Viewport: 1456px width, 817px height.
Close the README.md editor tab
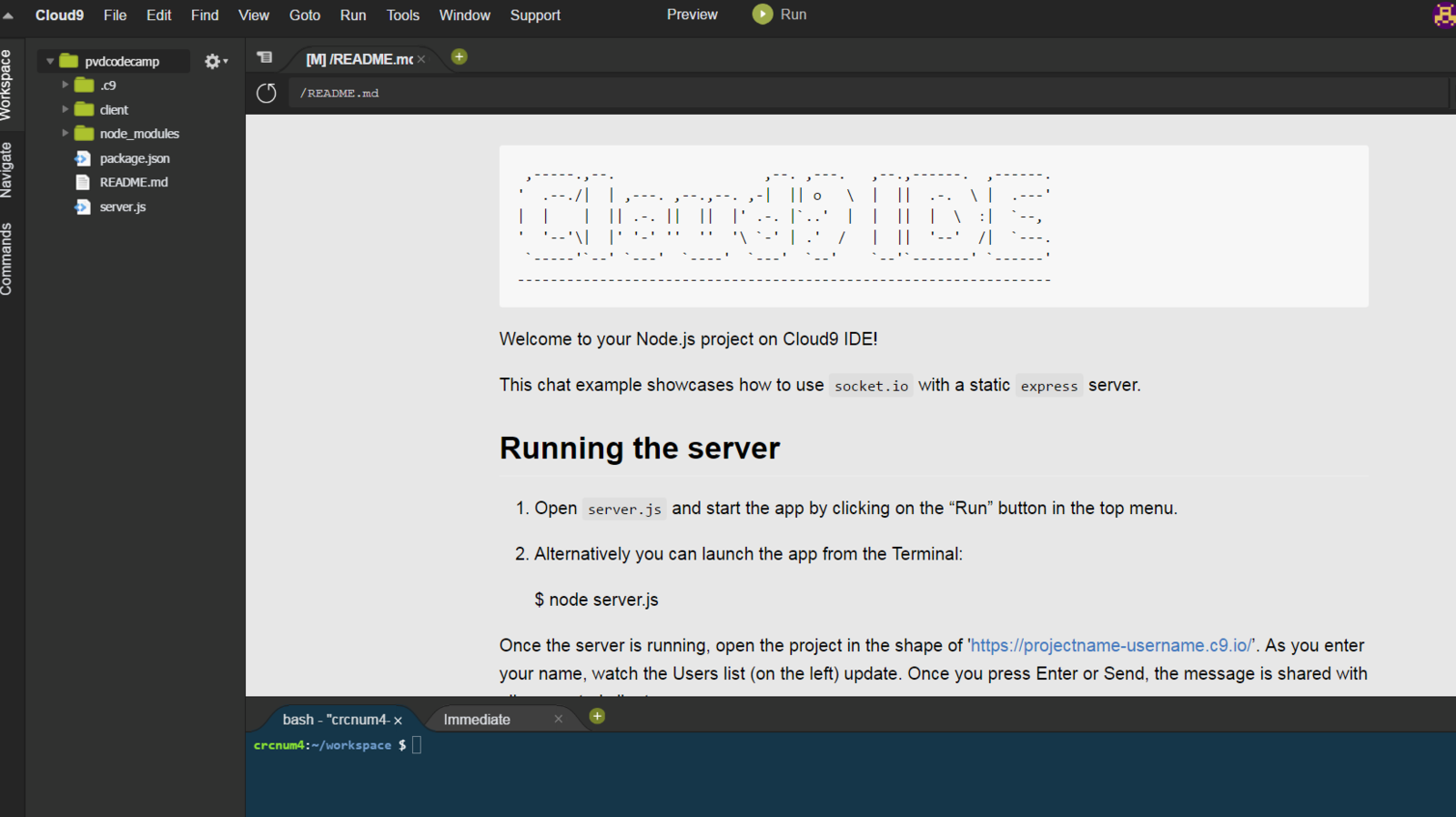(x=421, y=59)
